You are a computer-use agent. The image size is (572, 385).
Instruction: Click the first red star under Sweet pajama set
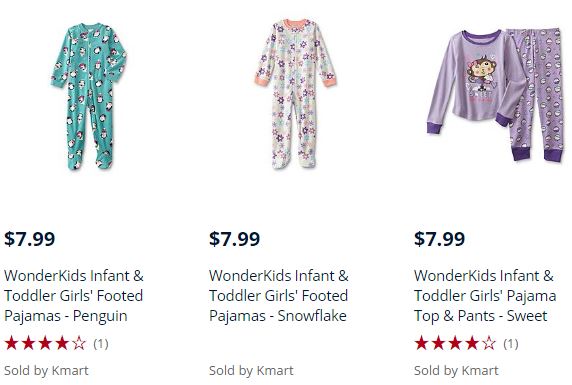(421, 343)
